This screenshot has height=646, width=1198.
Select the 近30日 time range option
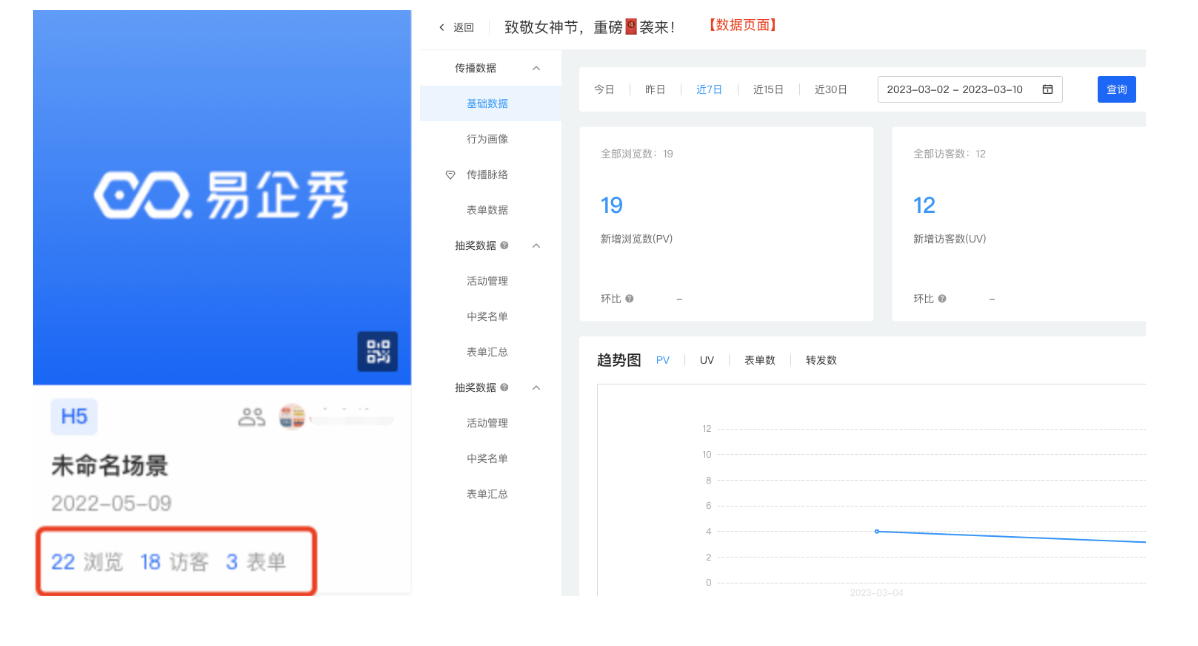point(830,89)
